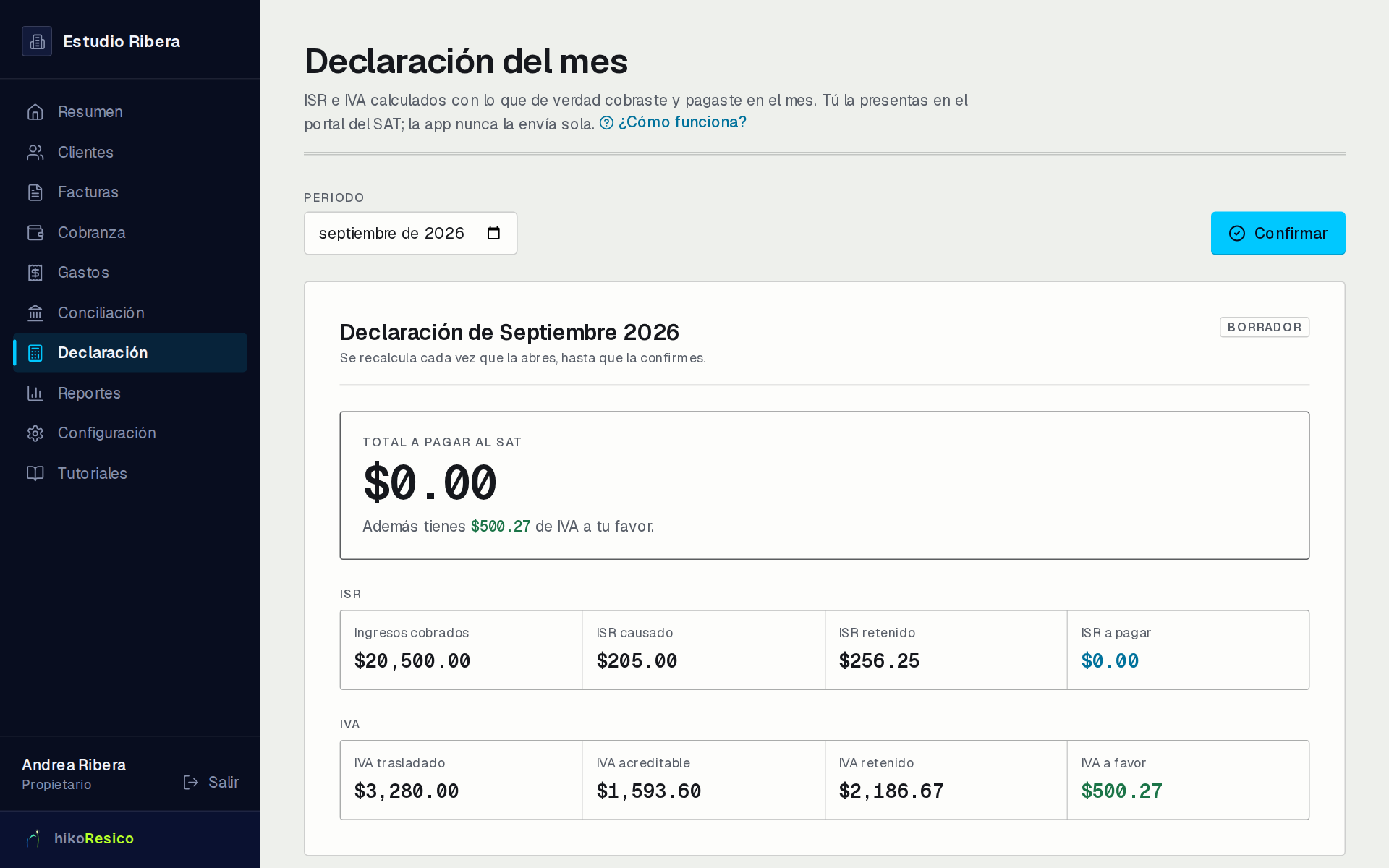Click the question mark help icon
1389x868 pixels.
pyautogui.click(x=606, y=123)
